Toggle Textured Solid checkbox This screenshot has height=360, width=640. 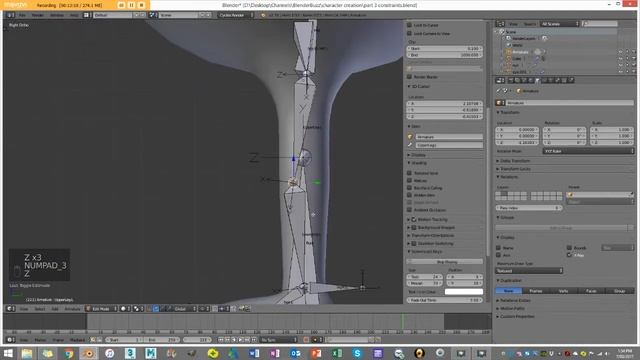409,173
